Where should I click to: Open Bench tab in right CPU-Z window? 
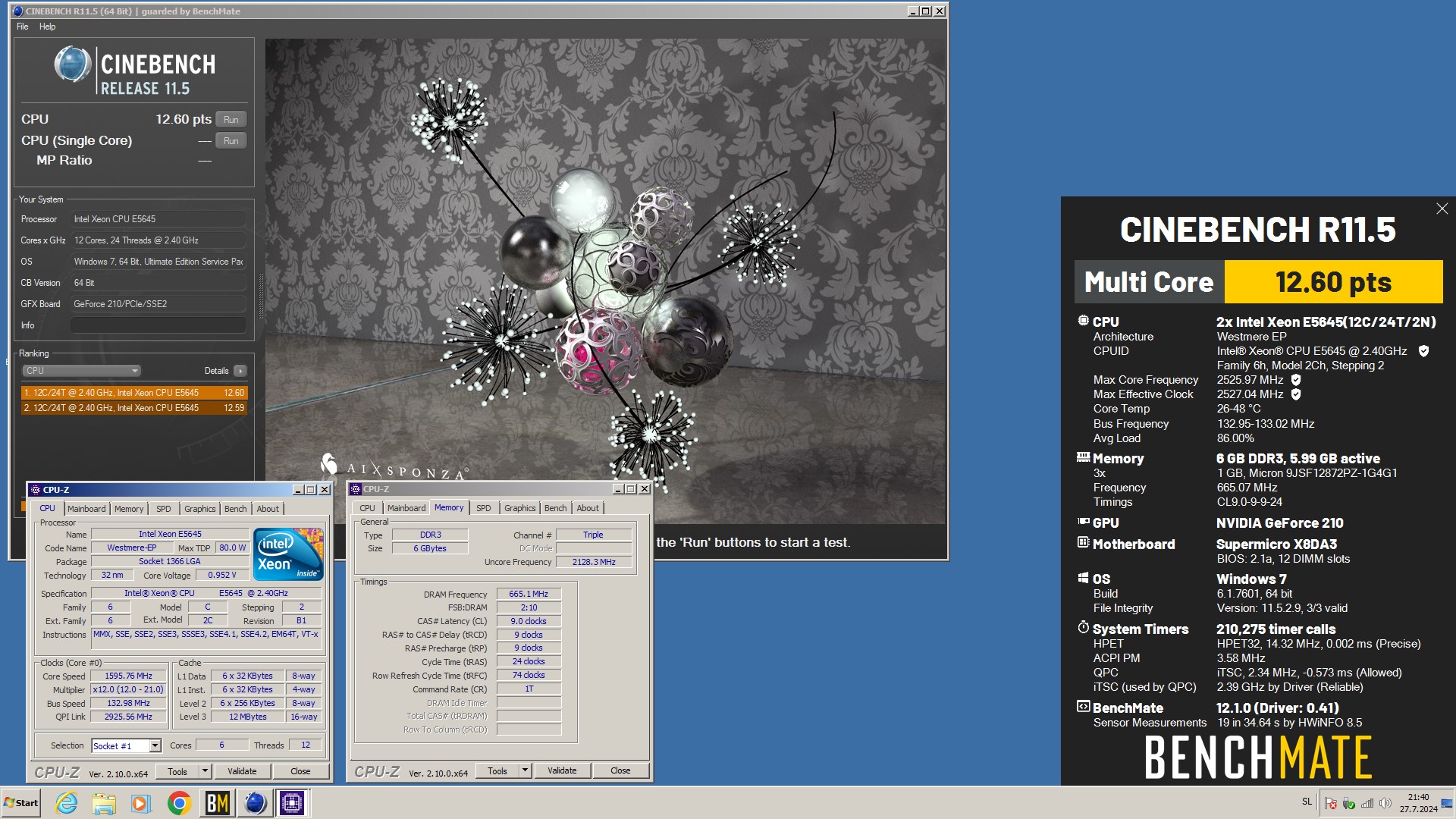[555, 508]
